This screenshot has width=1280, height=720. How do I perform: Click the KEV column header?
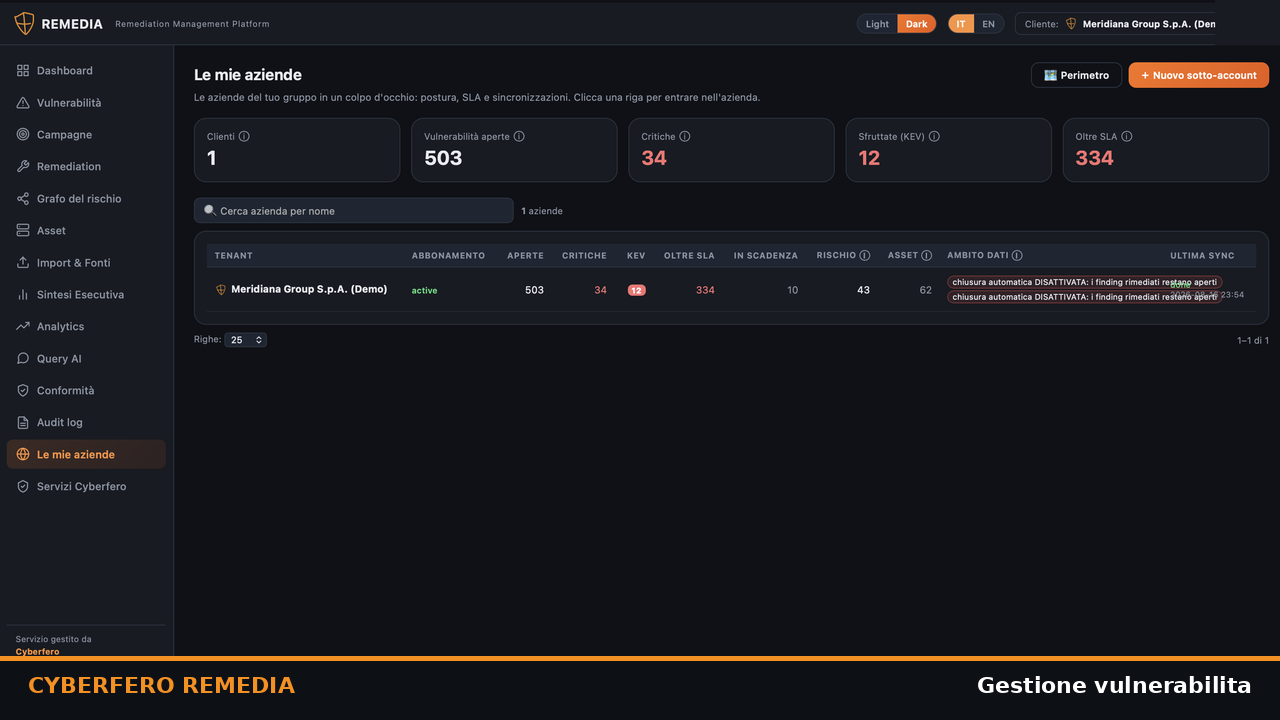(x=636, y=256)
